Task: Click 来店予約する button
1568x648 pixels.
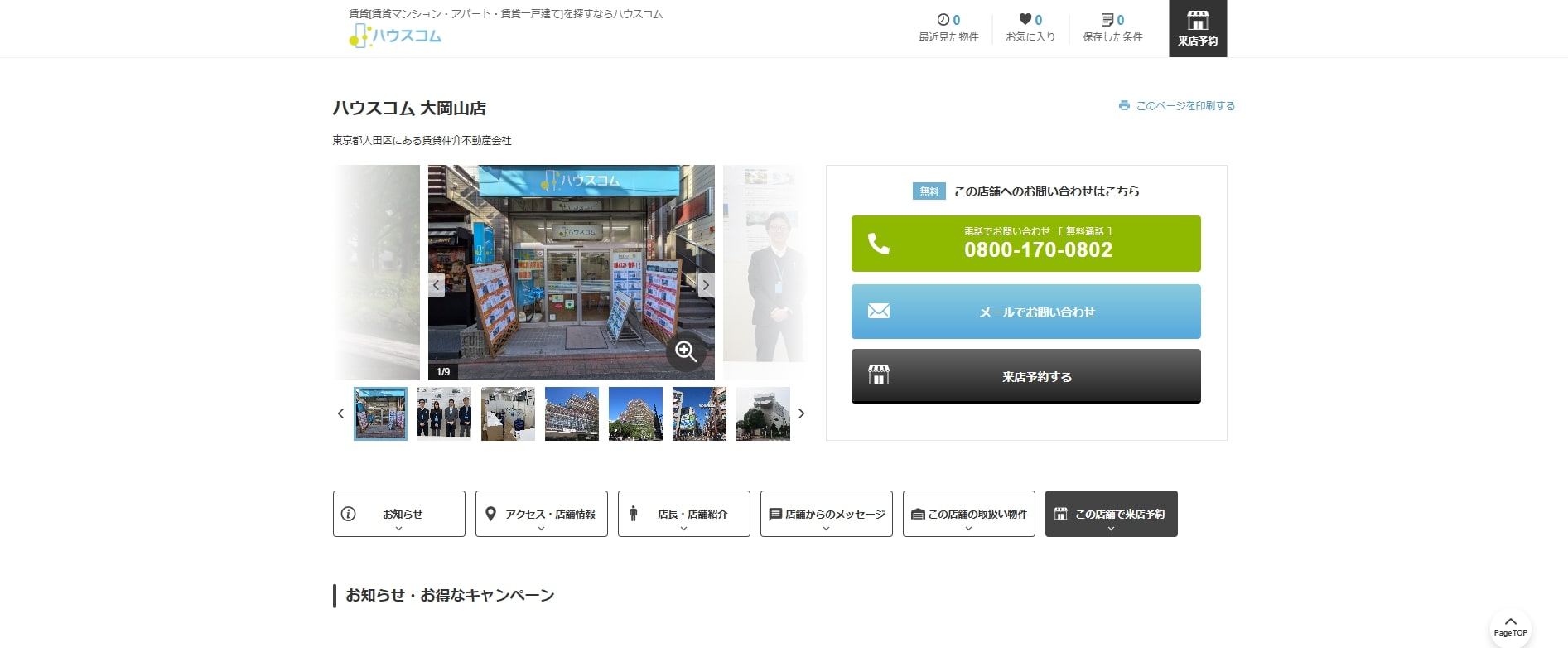Action: pos(1025,376)
